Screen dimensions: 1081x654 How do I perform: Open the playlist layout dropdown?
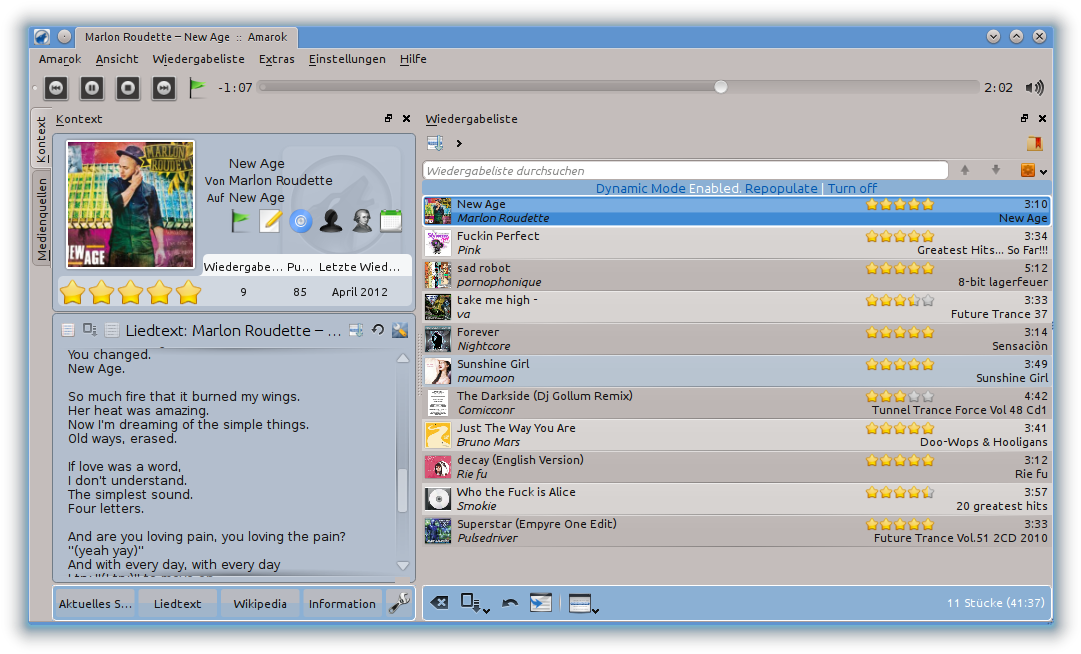click(583, 604)
